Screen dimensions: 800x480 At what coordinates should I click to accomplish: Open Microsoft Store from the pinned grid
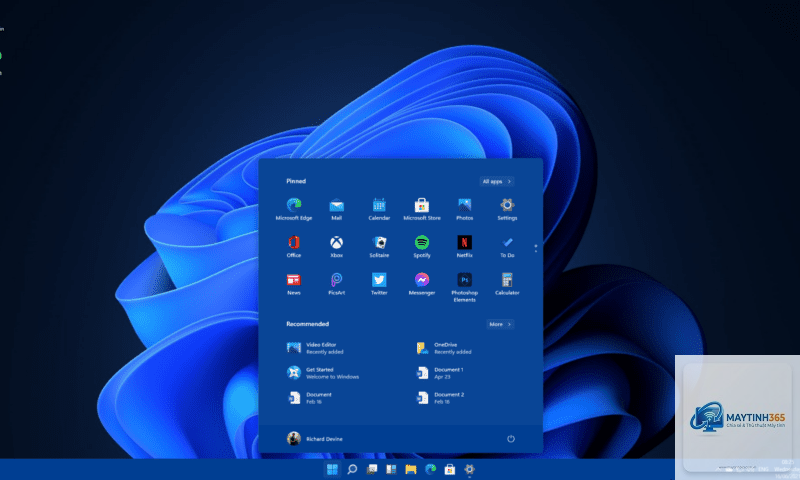tap(422, 209)
